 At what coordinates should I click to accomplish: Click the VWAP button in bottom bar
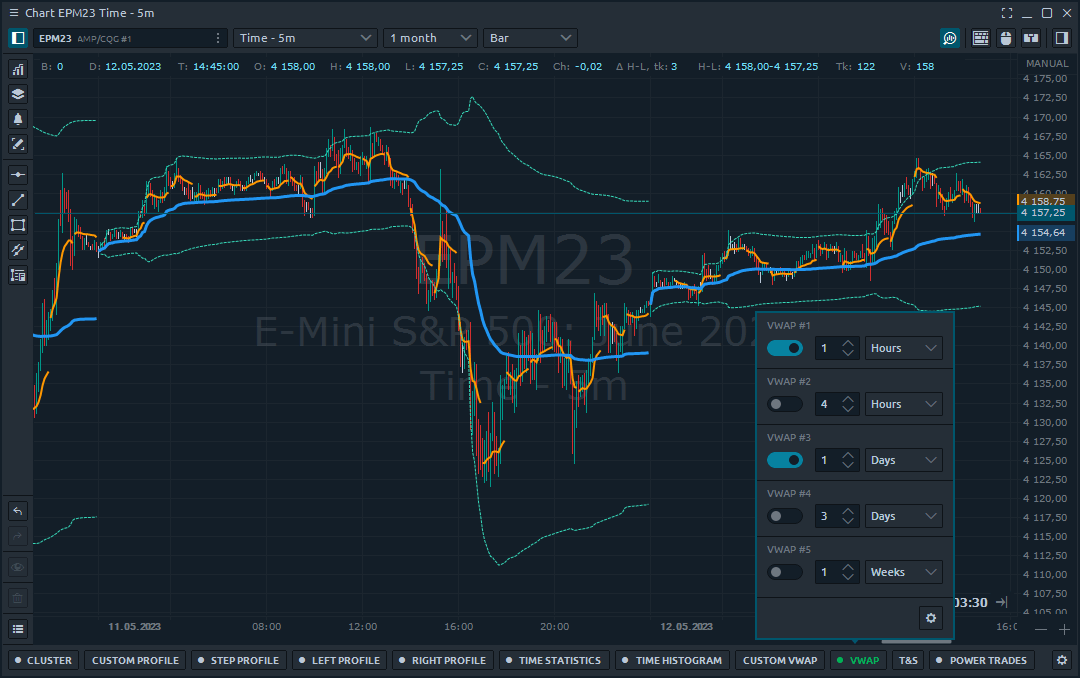[858, 660]
